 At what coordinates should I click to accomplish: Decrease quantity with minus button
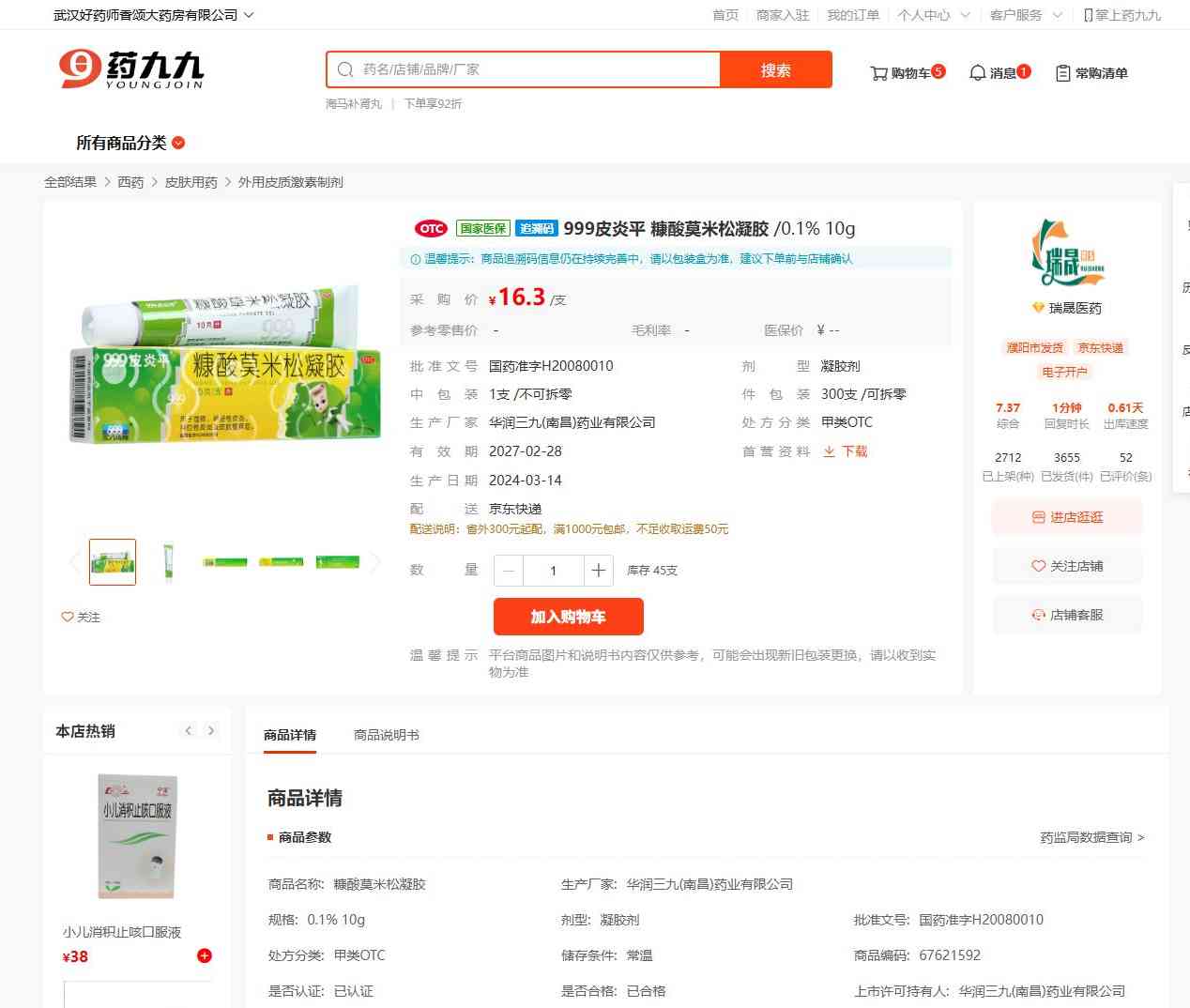tap(509, 571)
